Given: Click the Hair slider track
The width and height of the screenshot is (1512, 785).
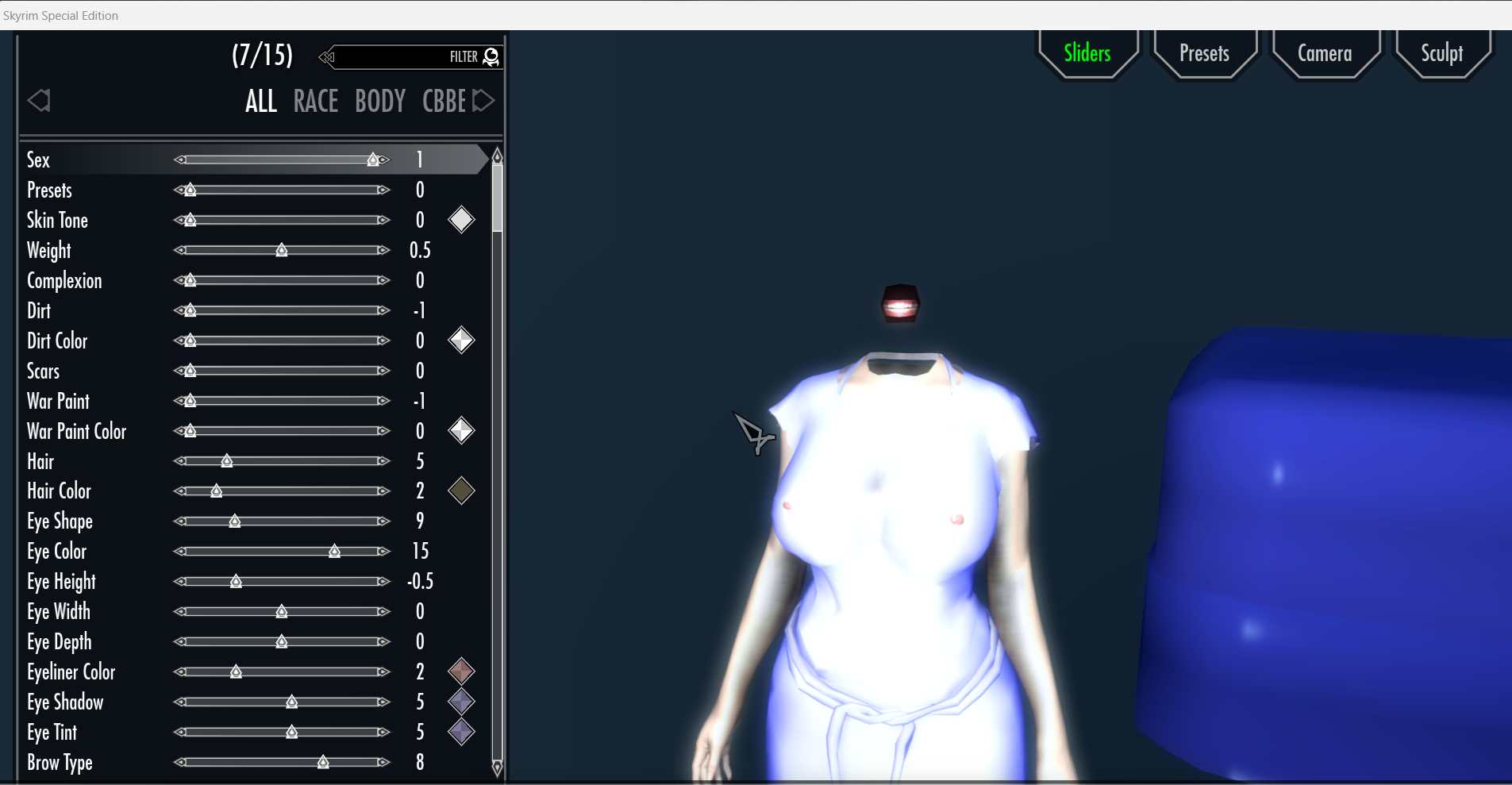Looking at the screenshot, I should click(282, 461).
